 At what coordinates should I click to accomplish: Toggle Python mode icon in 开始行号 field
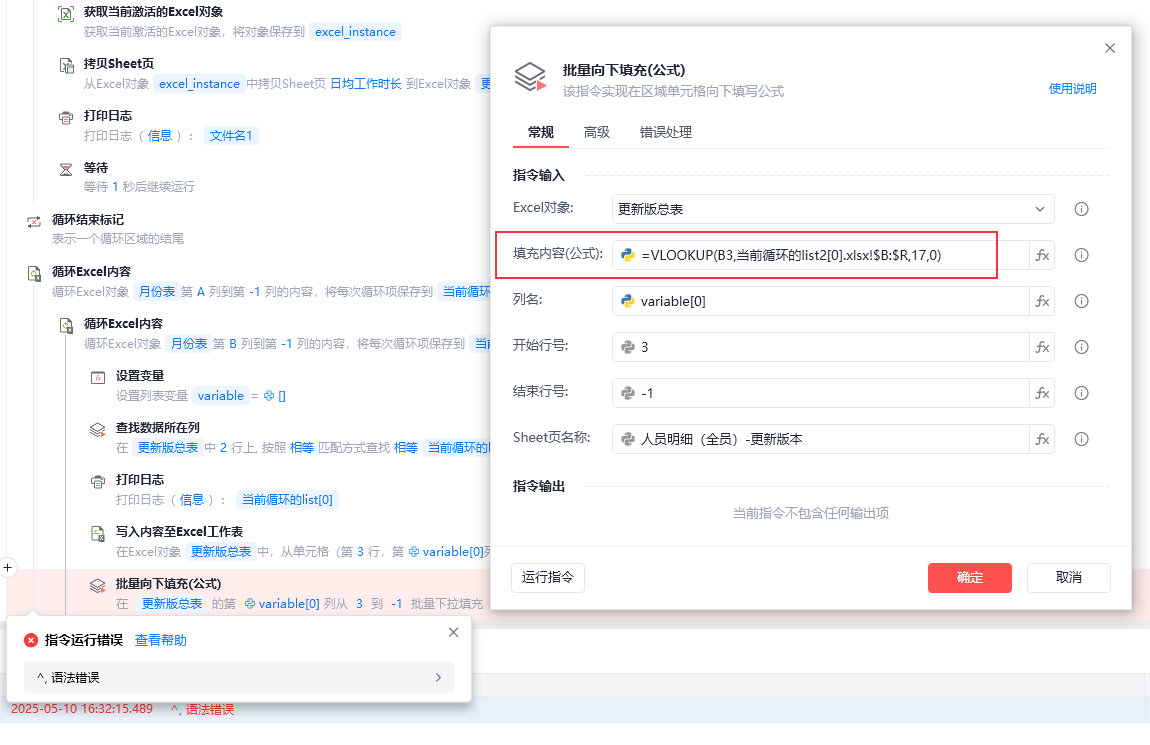(628, 347)
